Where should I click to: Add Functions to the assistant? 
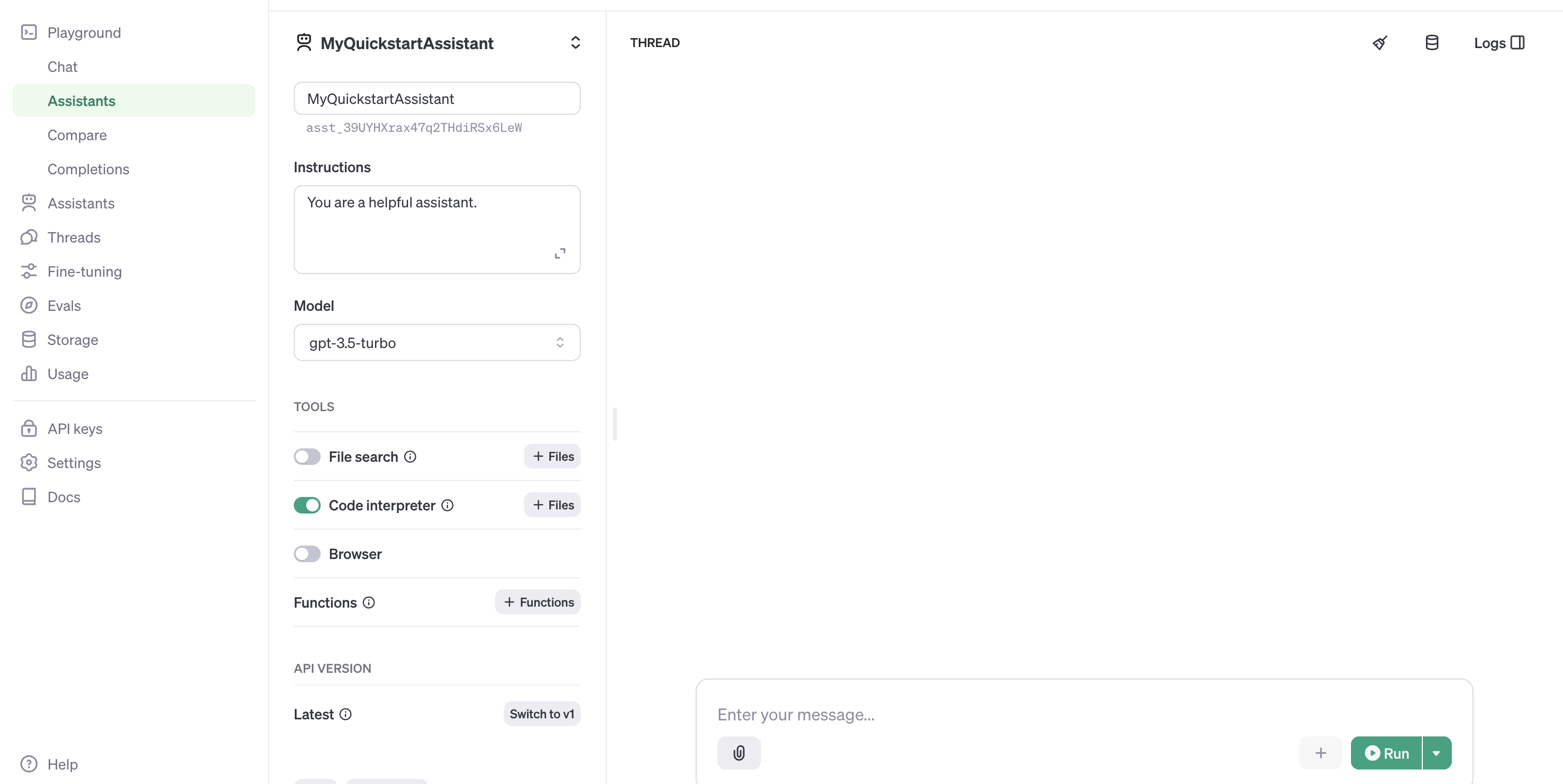[x=537, y=602]
